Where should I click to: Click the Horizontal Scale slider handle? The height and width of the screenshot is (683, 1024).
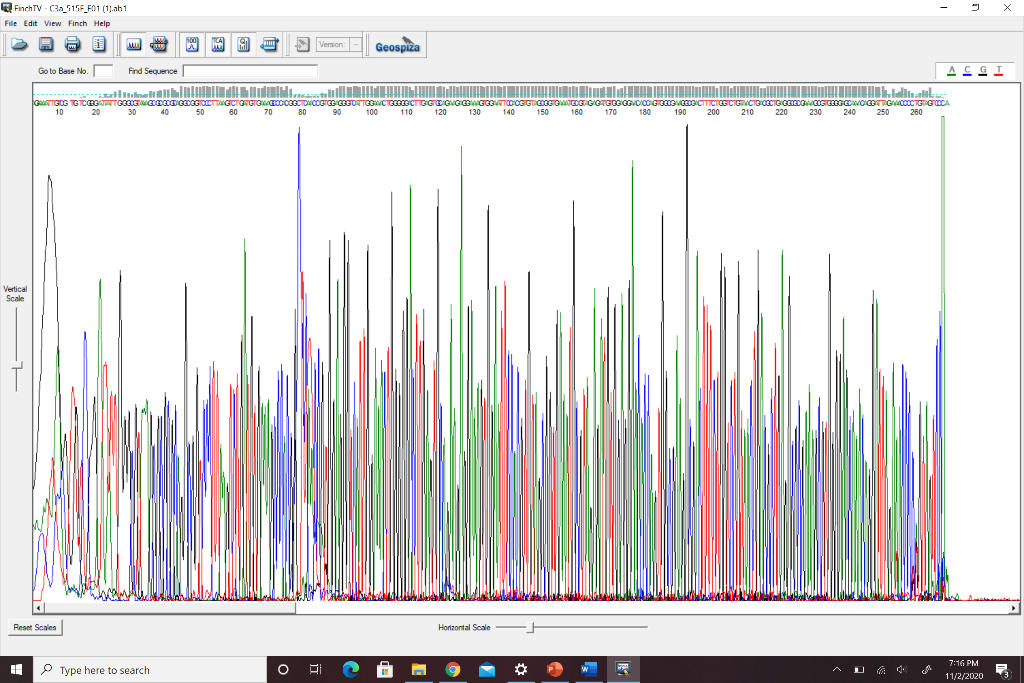pos(531,627)
